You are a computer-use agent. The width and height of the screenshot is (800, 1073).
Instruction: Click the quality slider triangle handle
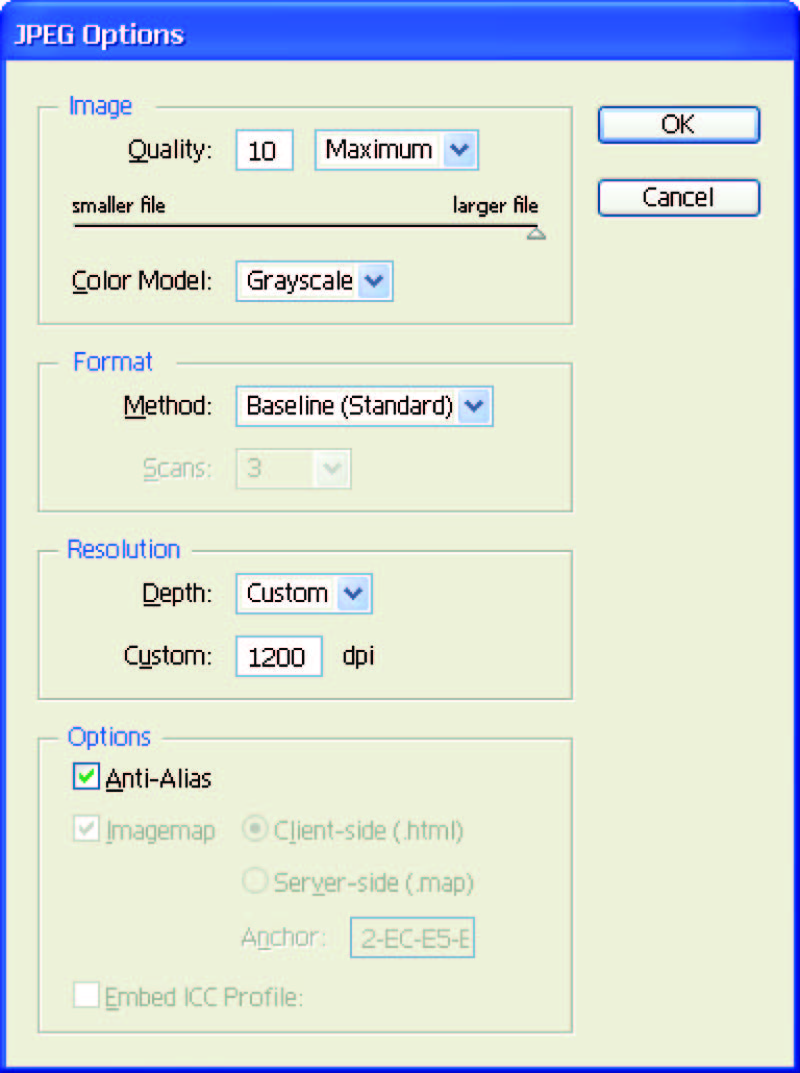pyautogui.click(x=536, y=234)
